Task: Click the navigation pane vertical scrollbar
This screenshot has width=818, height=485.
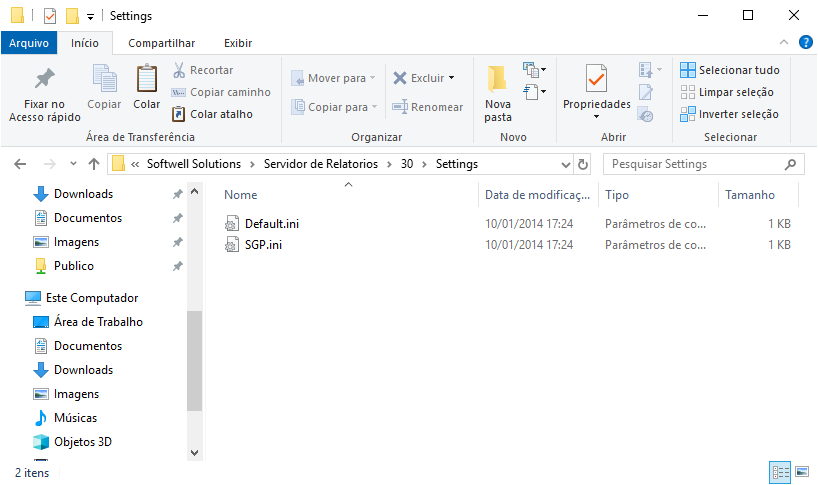Action: click(194, 360)
